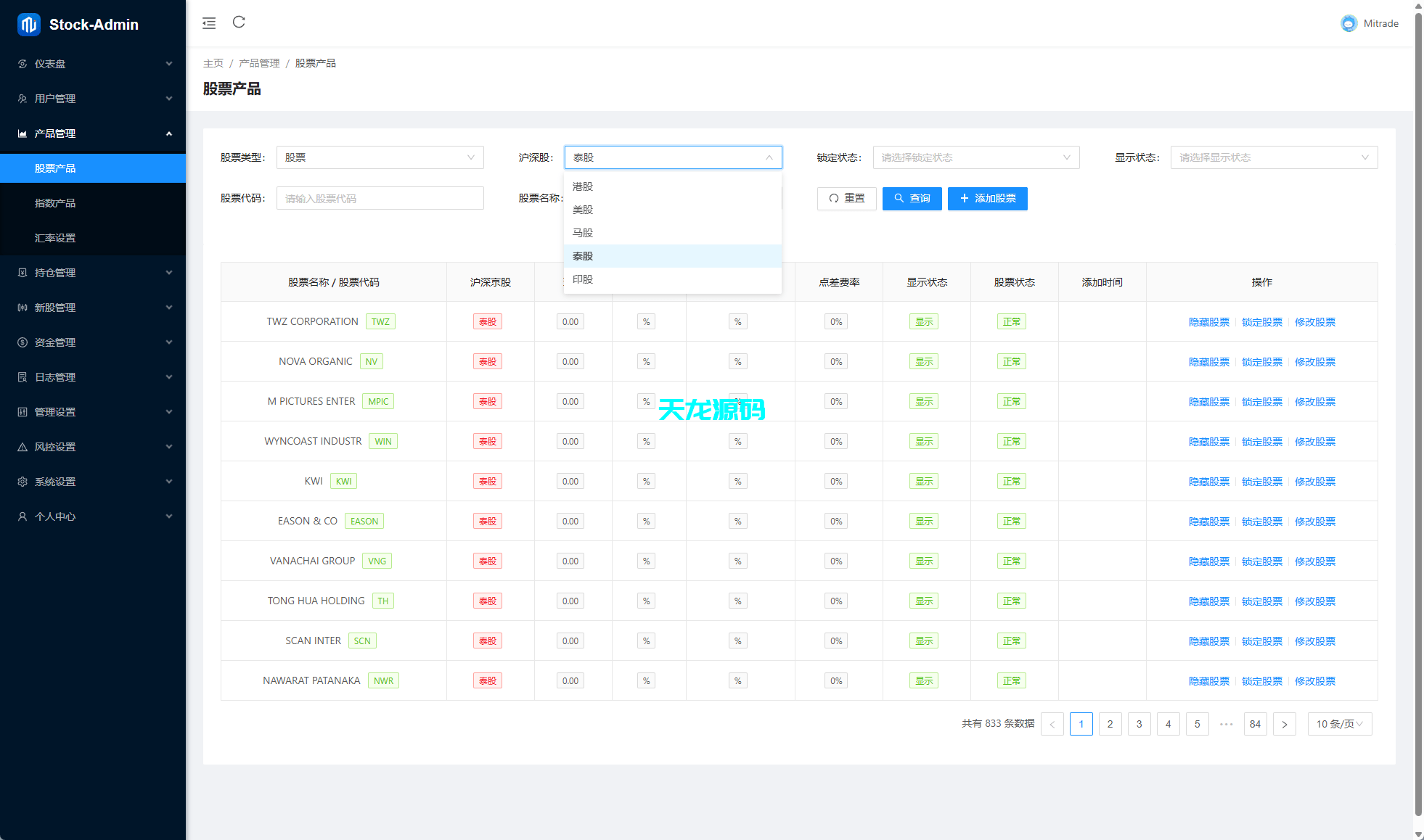This screenshot has height=840, width=1424.
Task: Click the Mitrade user avatar
Action: (1348, 23)
